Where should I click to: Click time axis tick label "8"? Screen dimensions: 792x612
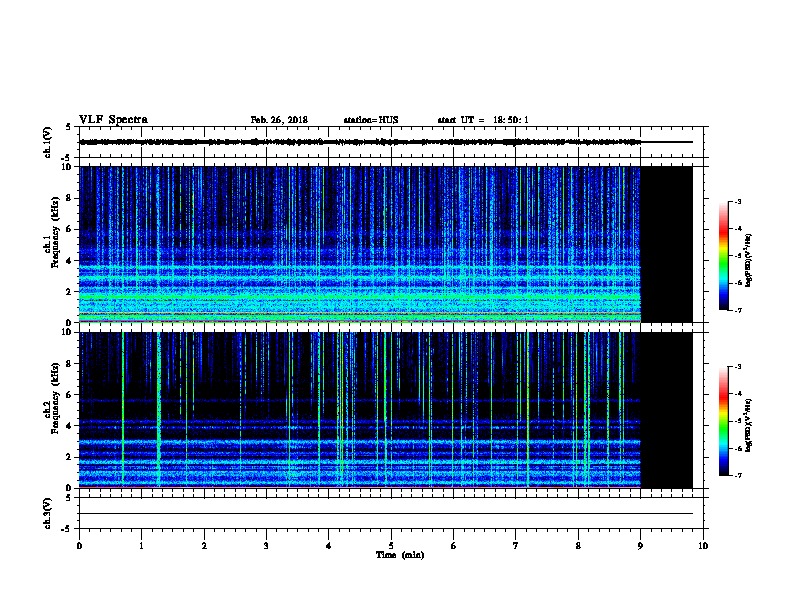[x=578, y=546]
